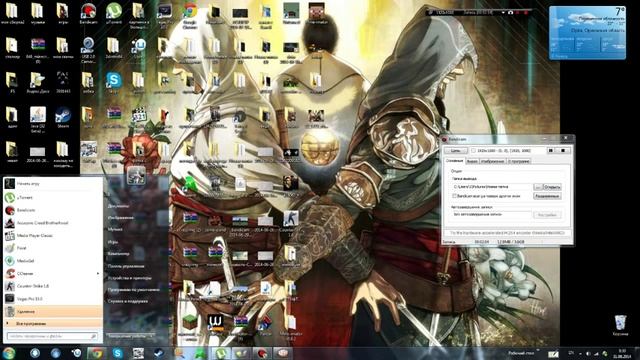Click the Bandicam output folder path field
640x360 pixels.
(492, 187)
